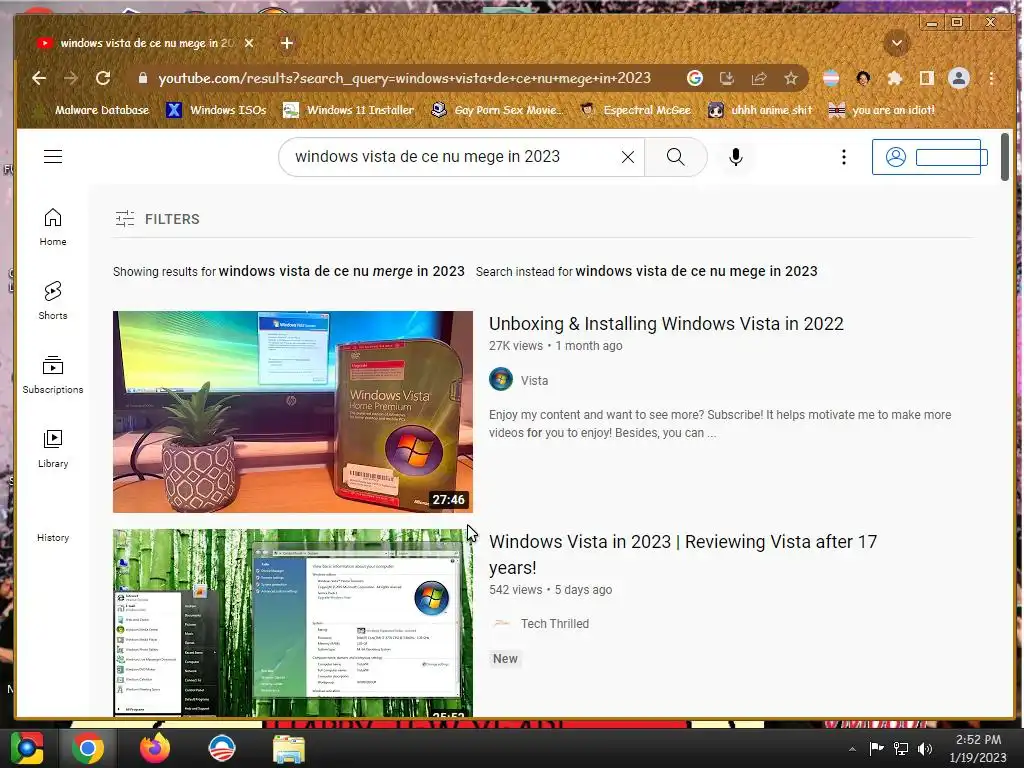Viewport: 1024px width, 768px height.
Task: Open Espectral McGee bookmark
Action: coord(635,110)
